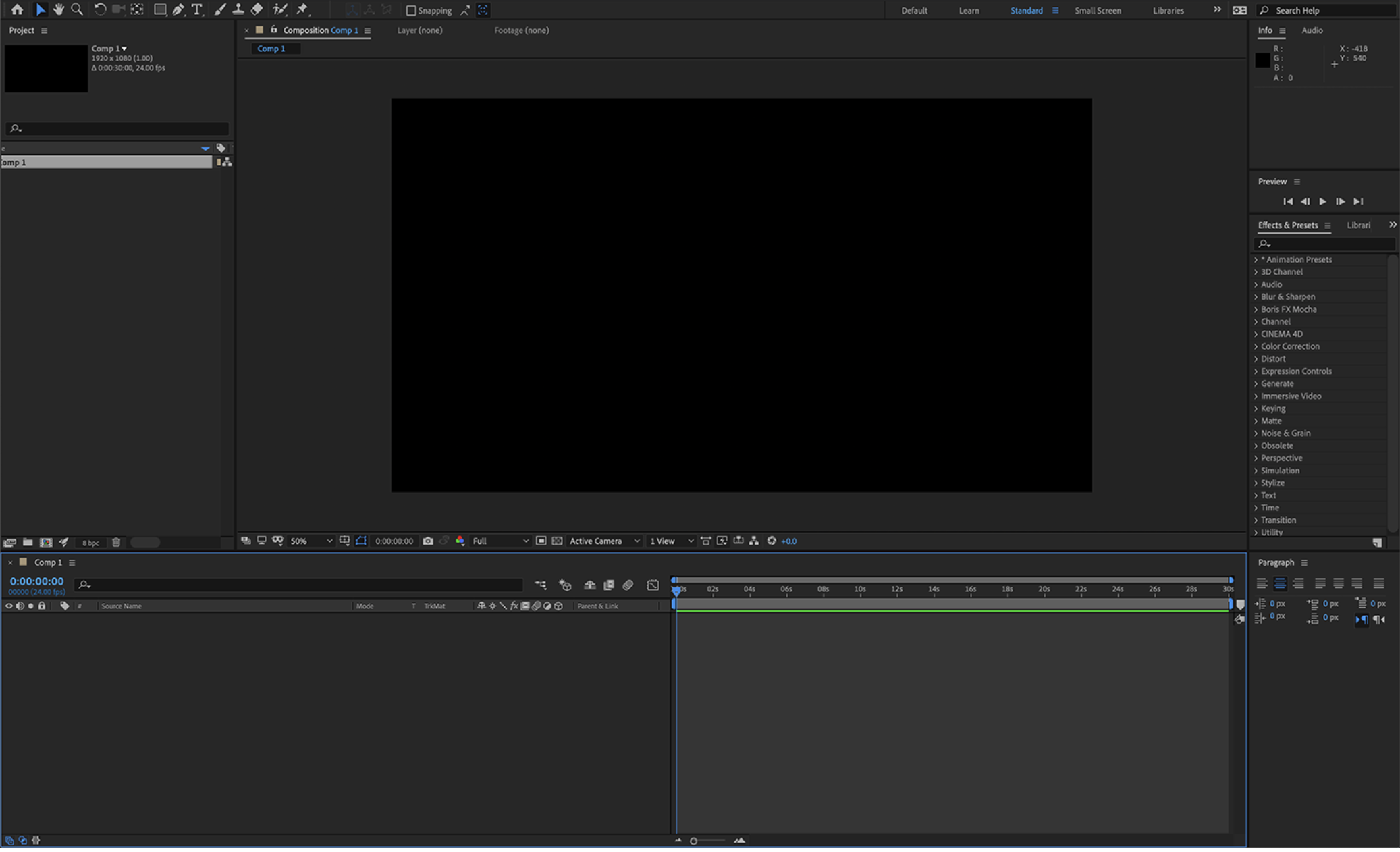
Task: Click the timeline current timecode 0:00:00:00
Action: pyautogui.click(x=36, y=581)
